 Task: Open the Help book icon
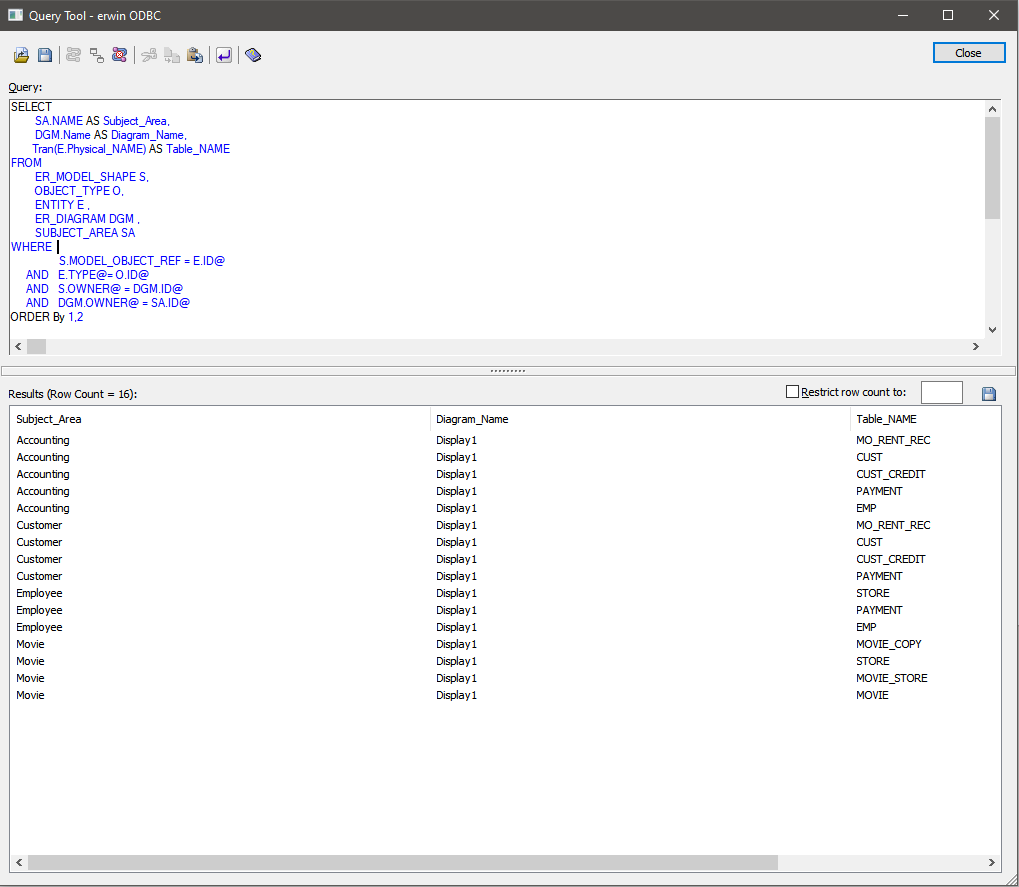(253, 55)
